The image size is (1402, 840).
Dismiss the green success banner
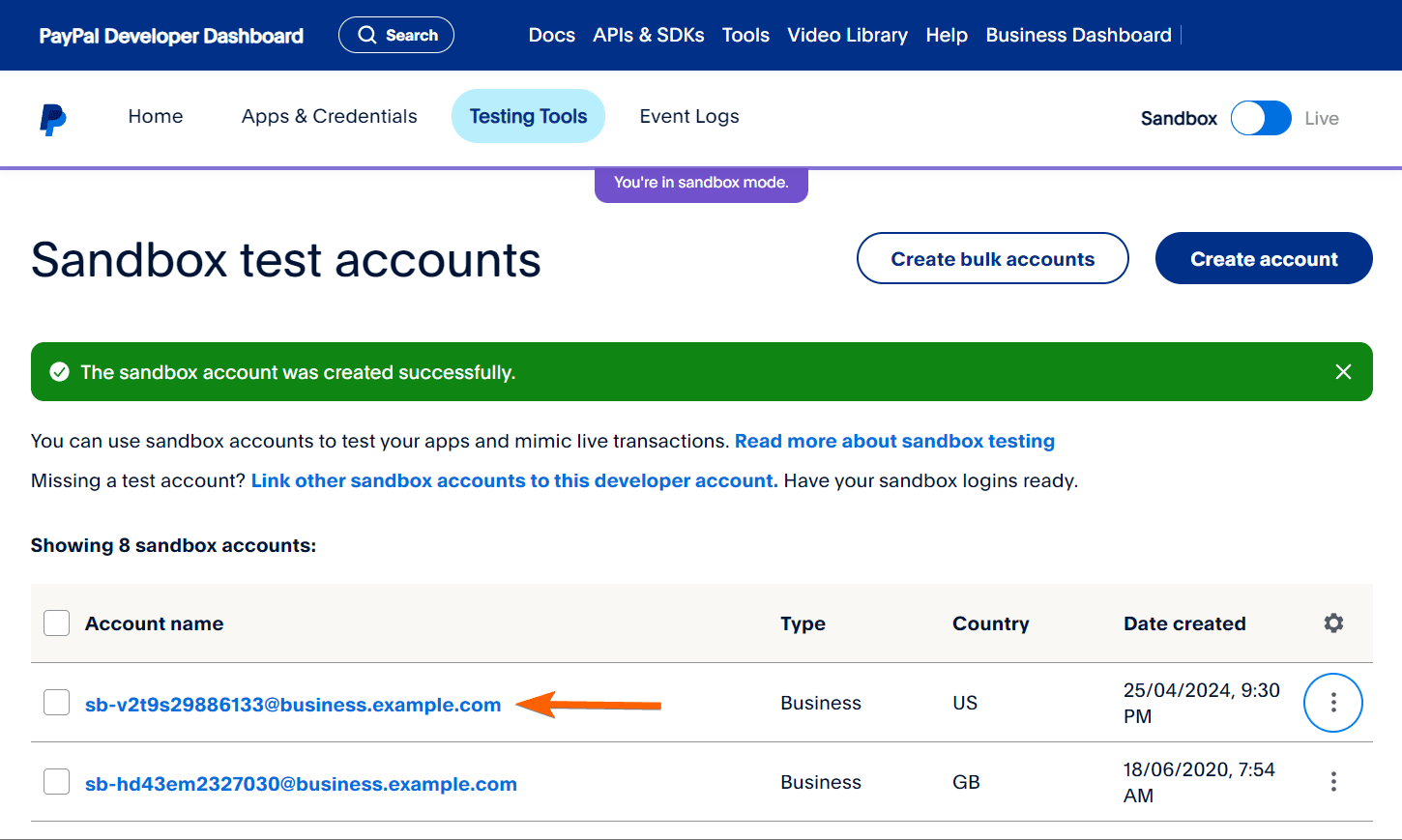[1343, 372]
